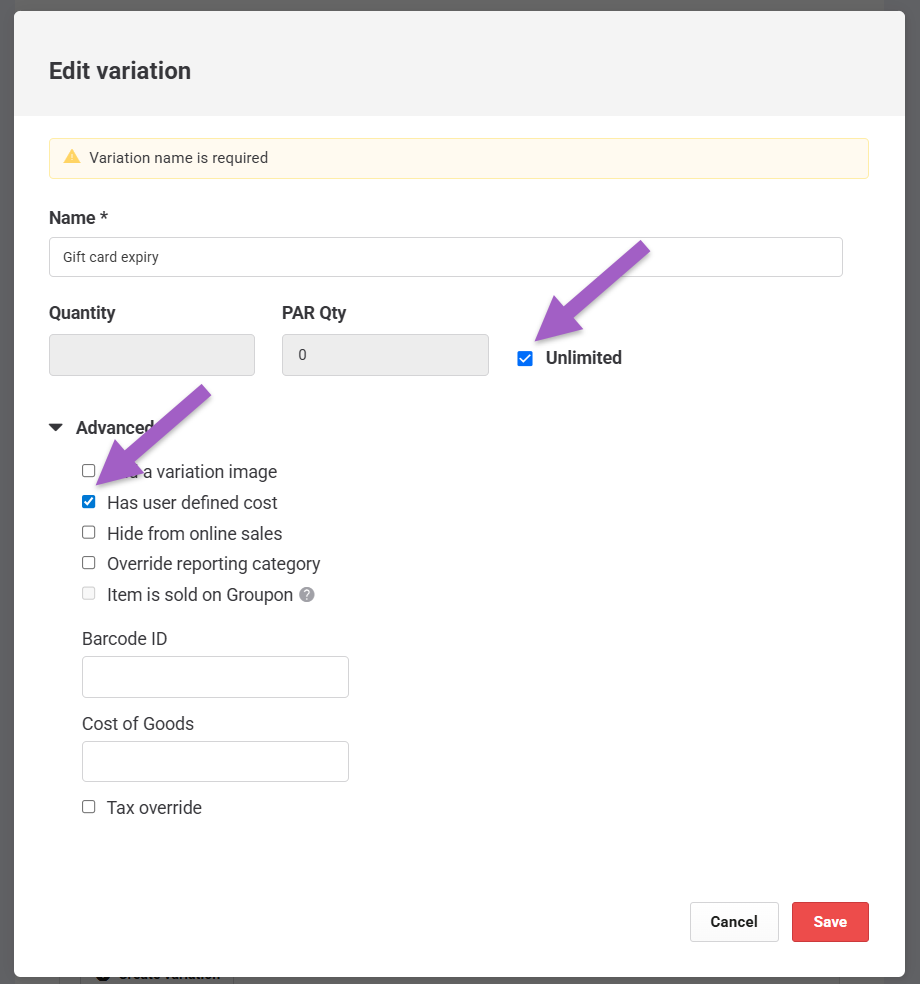Collapse the Advanced section triangle
Image resolution: width=920 pixels, height=984 pixels.
click(56, 428)
